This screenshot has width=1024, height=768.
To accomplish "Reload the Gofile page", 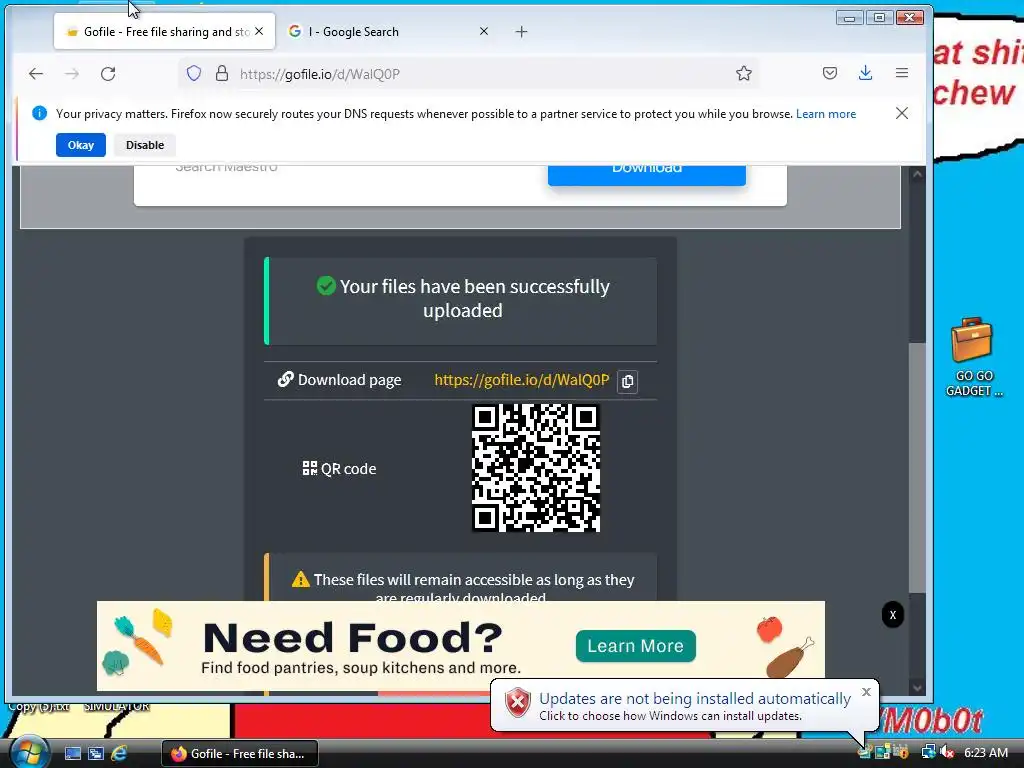I will pyautogui.click(x=108, y=74).
